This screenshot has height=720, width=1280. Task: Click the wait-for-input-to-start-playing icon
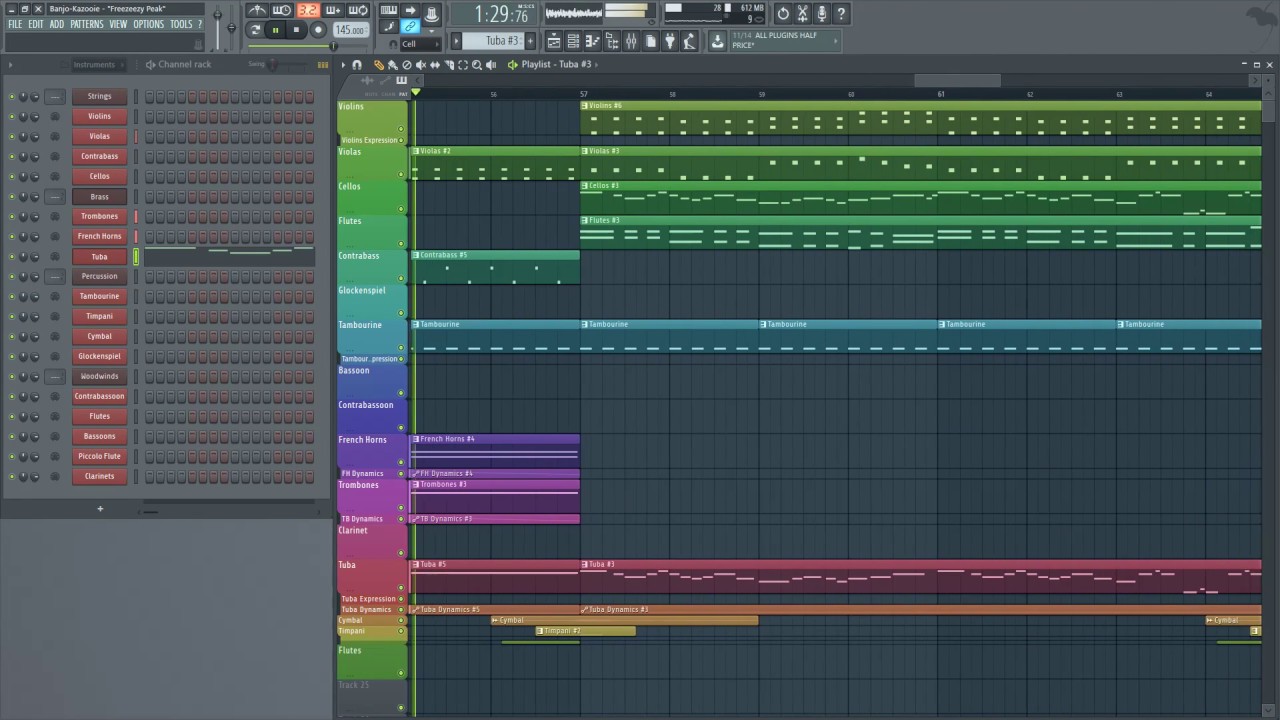pyautogui.click(x=282, y=11)
